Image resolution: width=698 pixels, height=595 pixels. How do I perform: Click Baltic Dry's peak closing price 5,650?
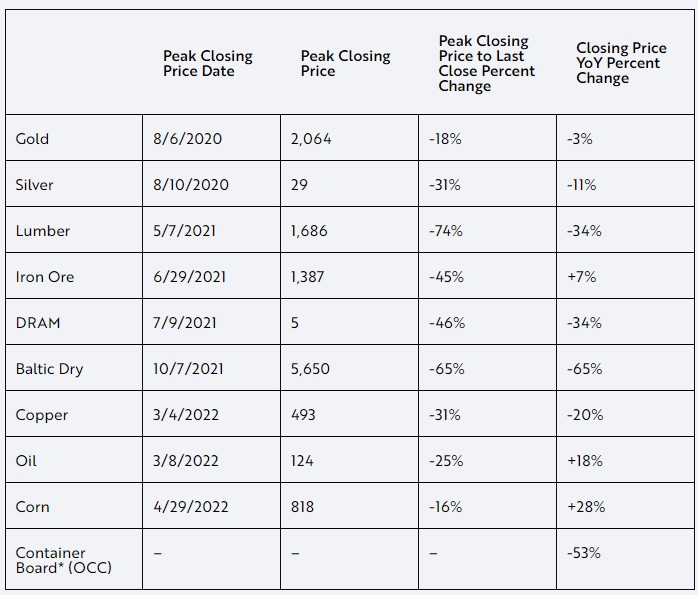309,369
